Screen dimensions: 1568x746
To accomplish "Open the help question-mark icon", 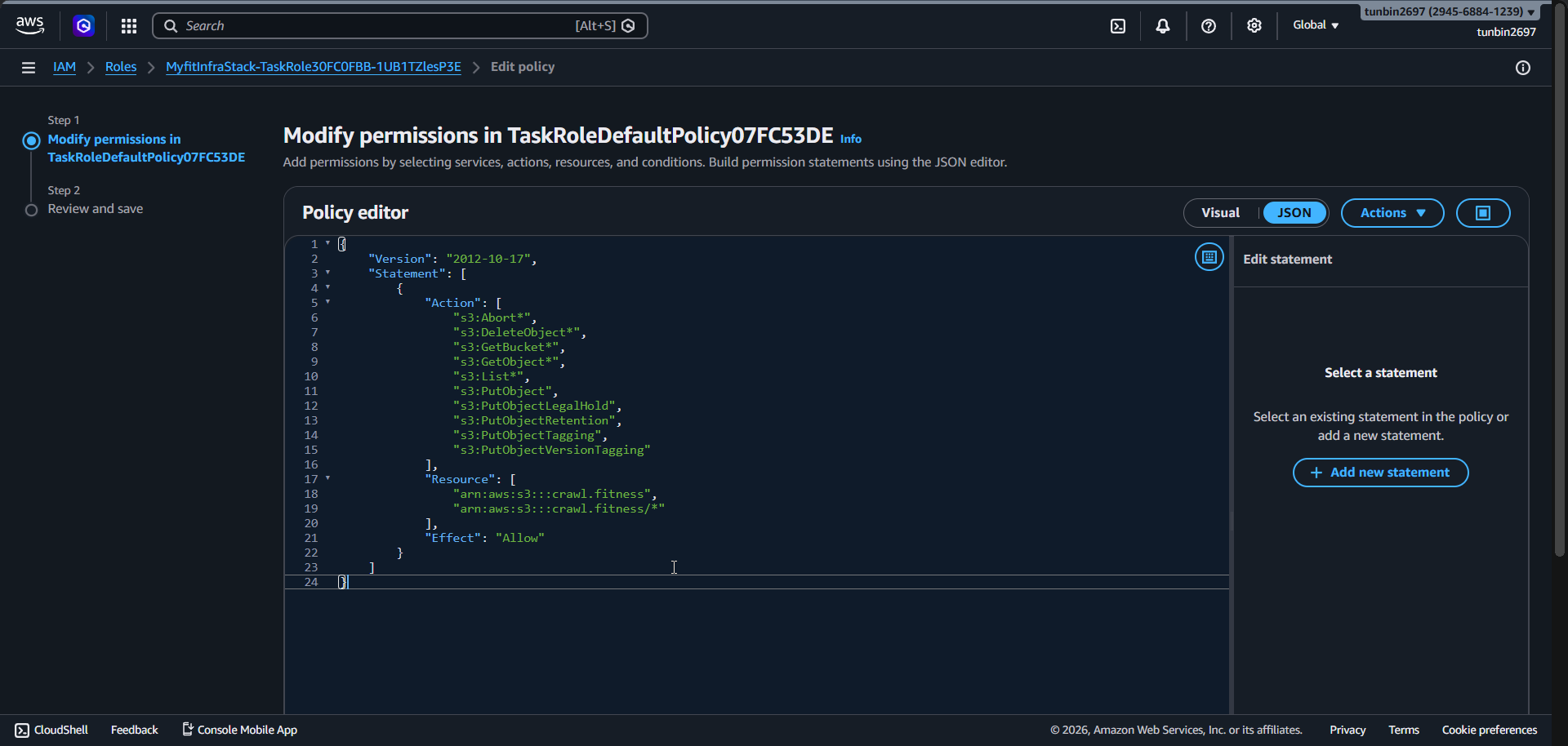I will pos(1209,25).
